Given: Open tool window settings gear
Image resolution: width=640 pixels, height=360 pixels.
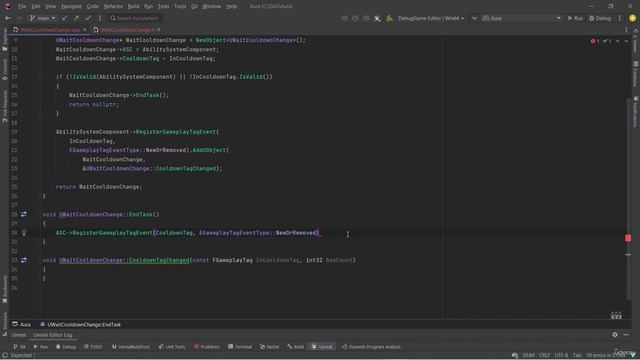Looking at the screenshot, I should pyautogui.click(x=615, y=335).
